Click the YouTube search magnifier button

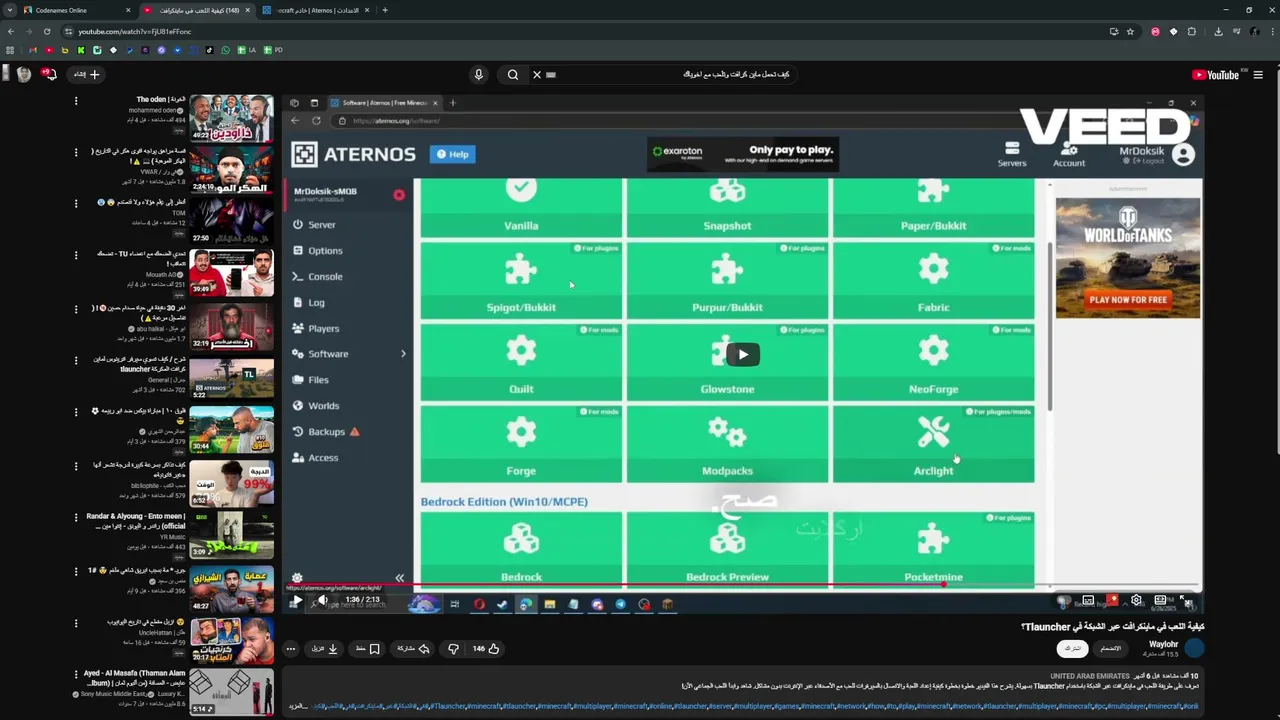point(512,74)
